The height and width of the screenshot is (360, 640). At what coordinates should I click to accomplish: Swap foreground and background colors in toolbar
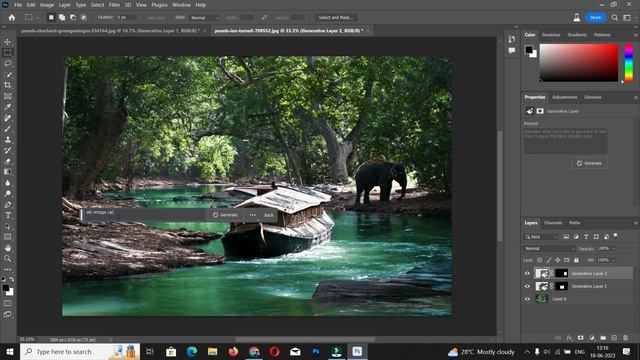12,279
